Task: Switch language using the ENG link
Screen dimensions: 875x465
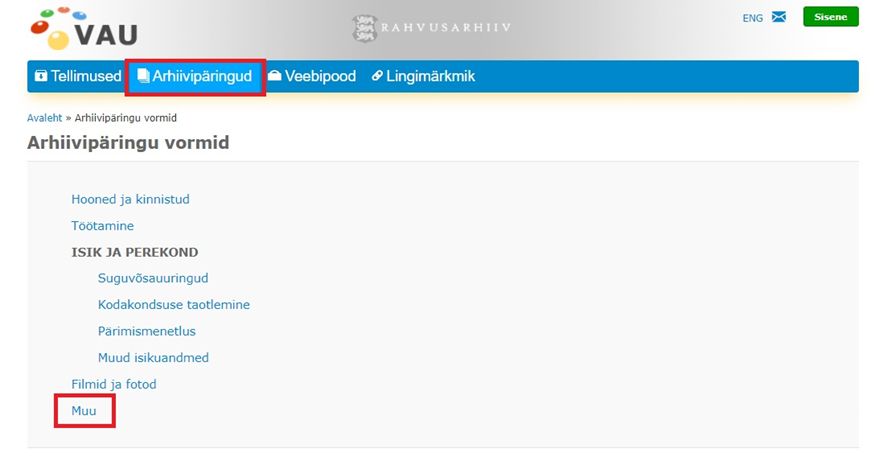Action: tap(752, 18)
